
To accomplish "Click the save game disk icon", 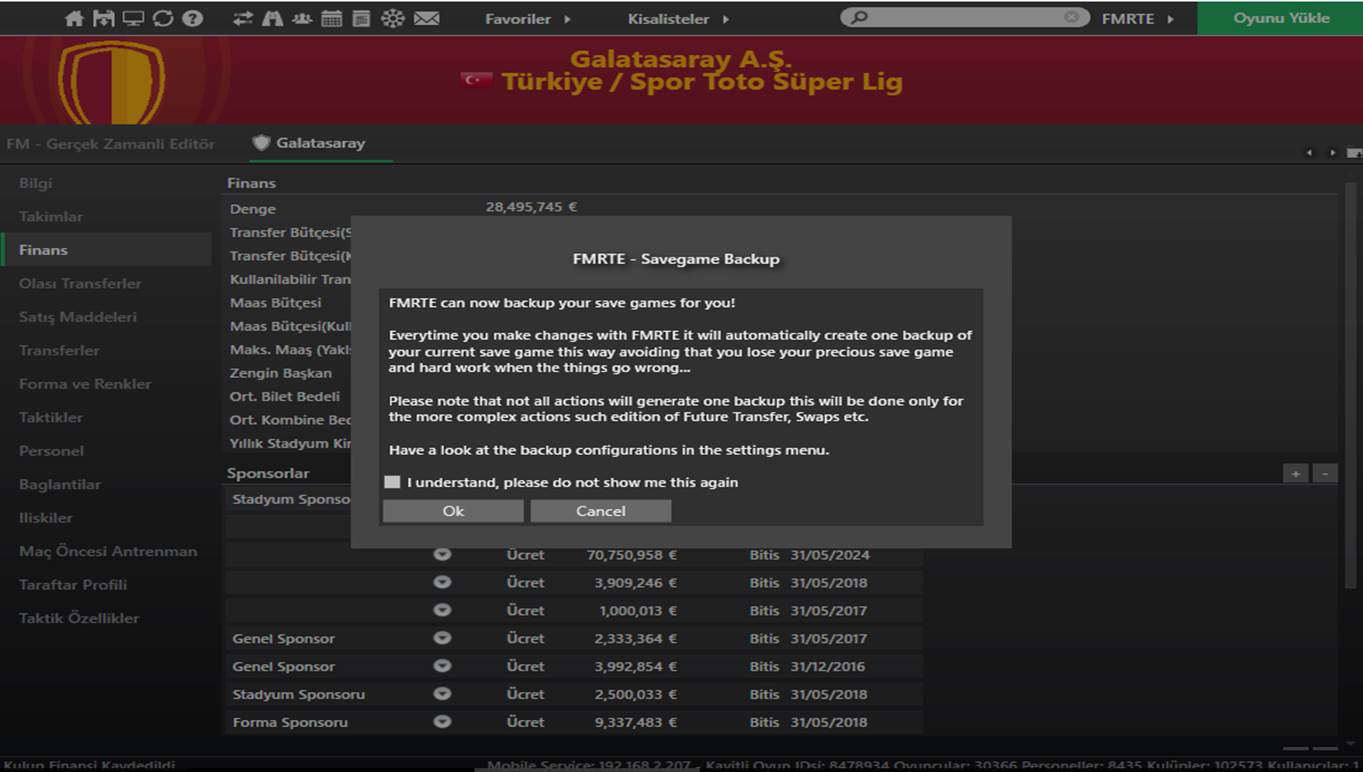I will pyautogui.click(x=103, y=18).
